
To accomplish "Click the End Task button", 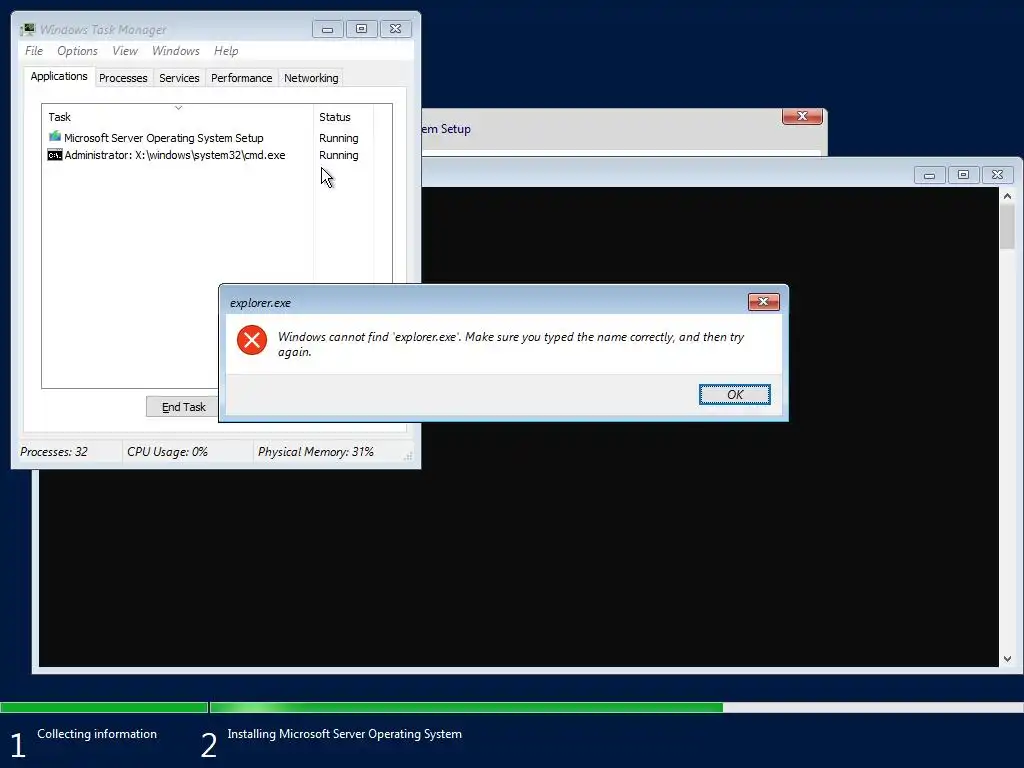I will (x=183, y=407).
